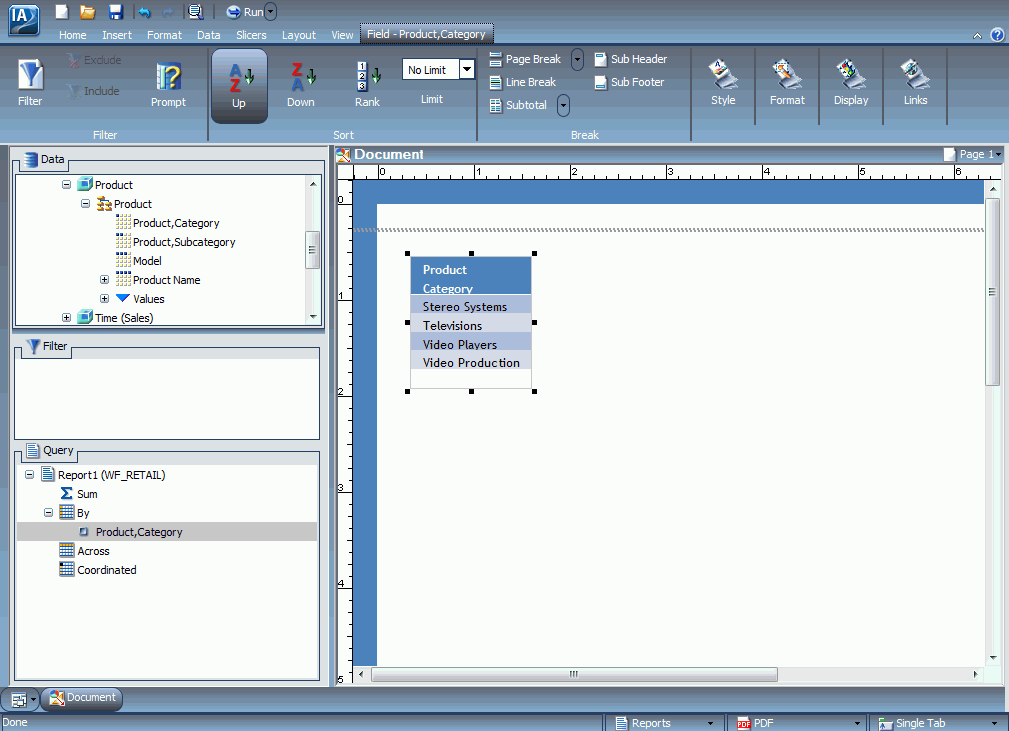Image resolution: width=1009 pixels, height=731 pixels.
Task: Open the Slicers tab
Action: [251, 35]
